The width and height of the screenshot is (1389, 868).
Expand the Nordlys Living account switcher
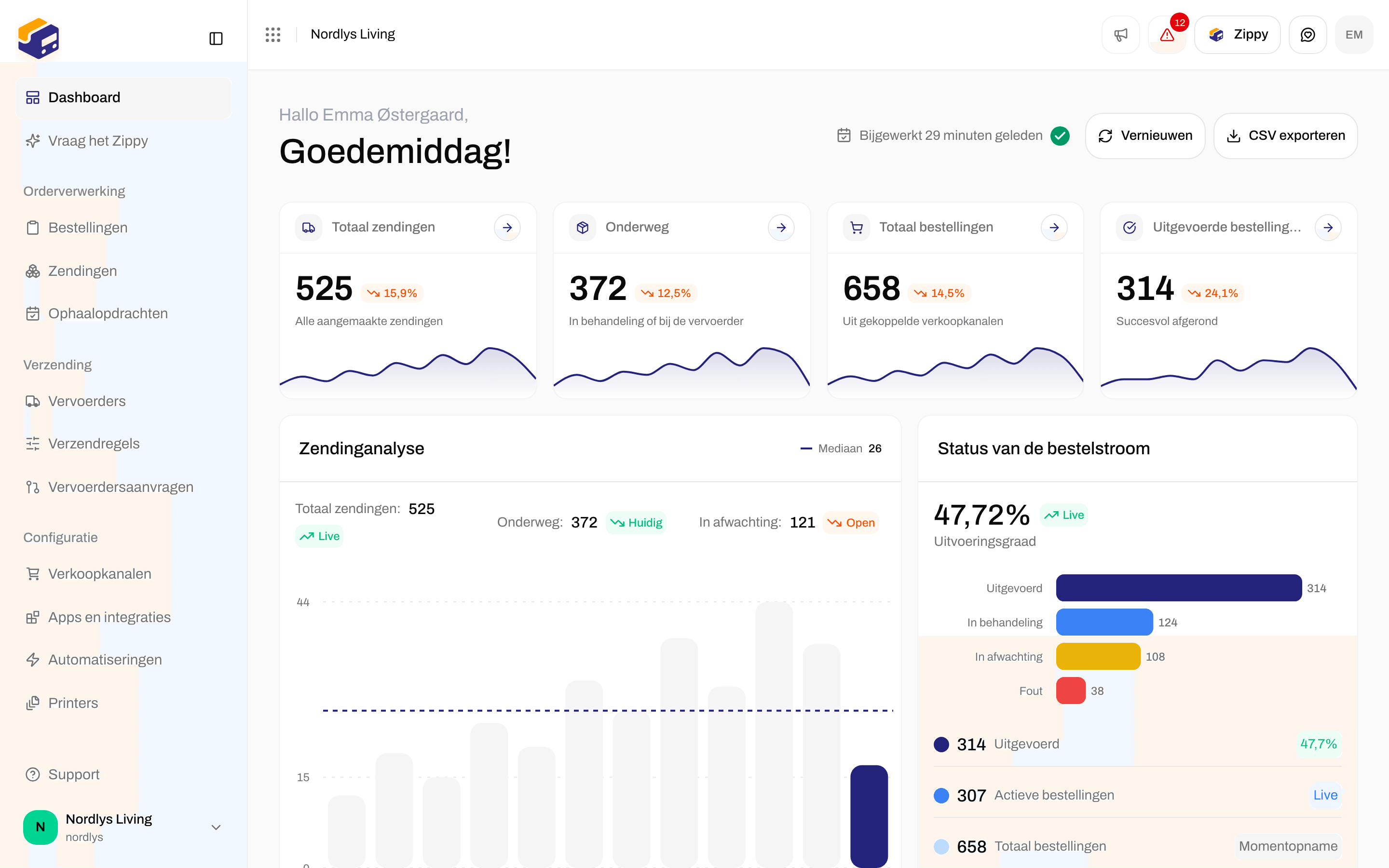coord(124,827)
